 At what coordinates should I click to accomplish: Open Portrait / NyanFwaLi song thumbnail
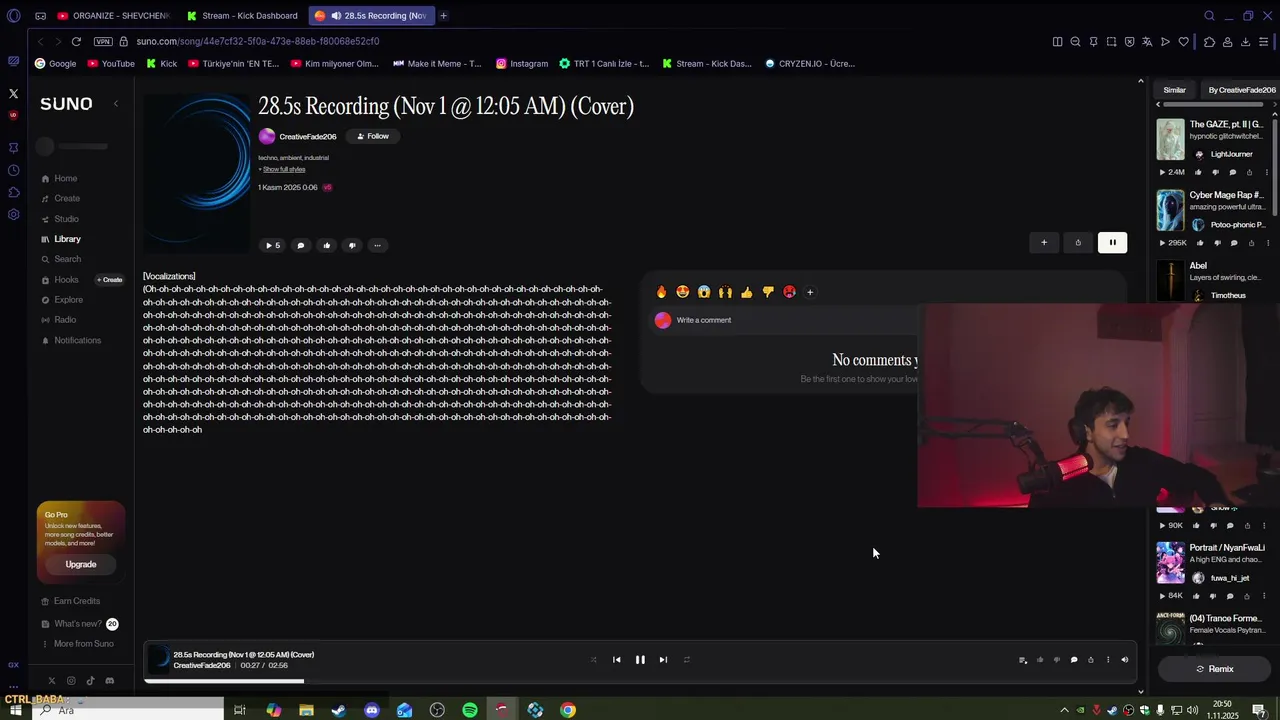click(x=1170, y=563)
